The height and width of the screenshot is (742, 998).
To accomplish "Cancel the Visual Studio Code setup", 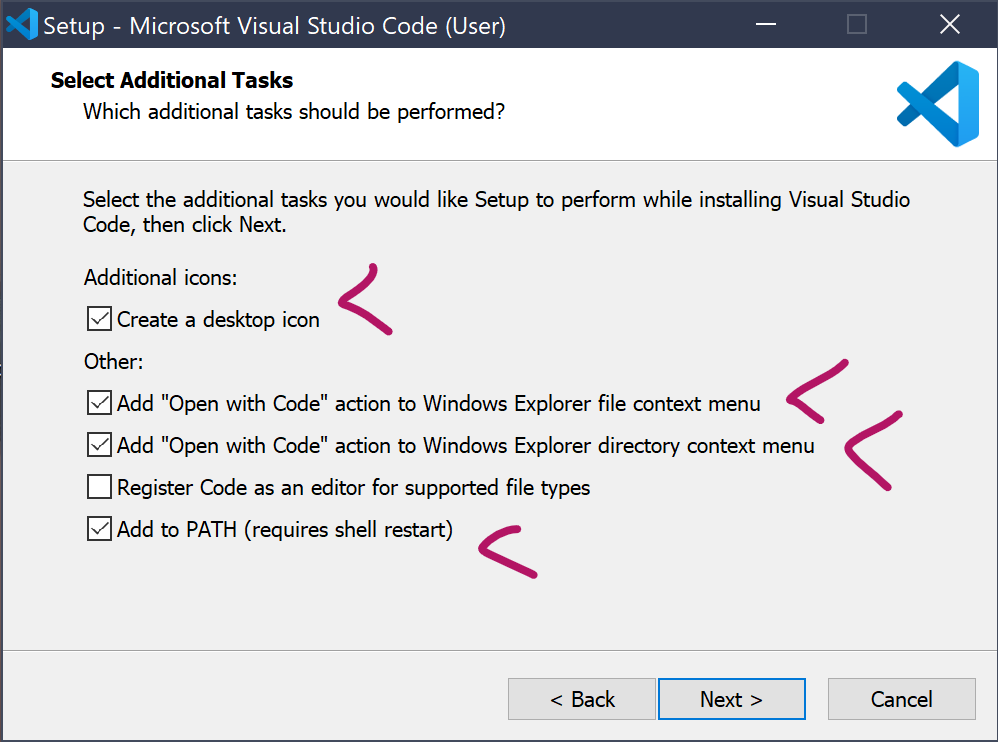I will (901, 699).
